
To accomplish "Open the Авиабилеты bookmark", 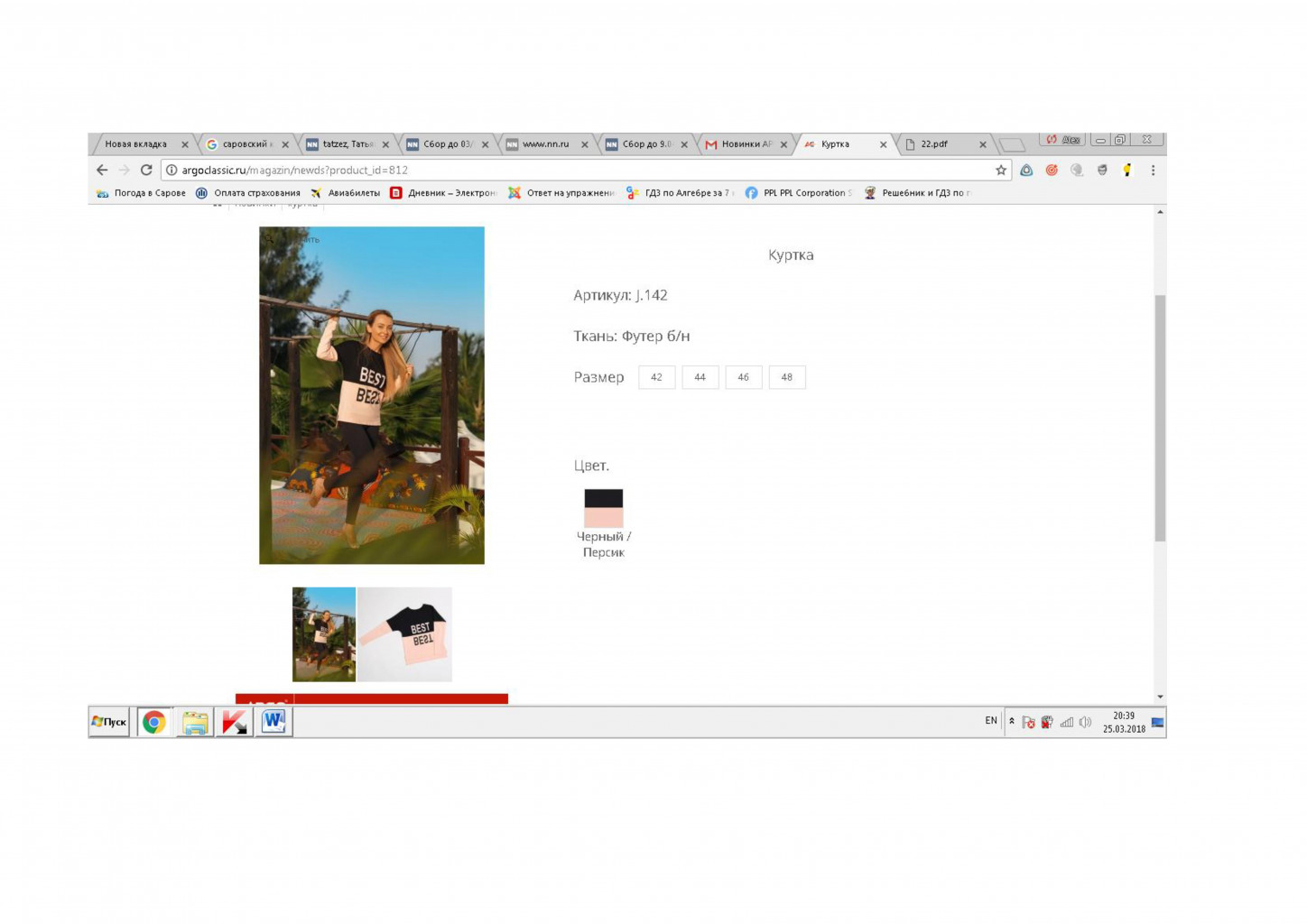I will point(345,193).
